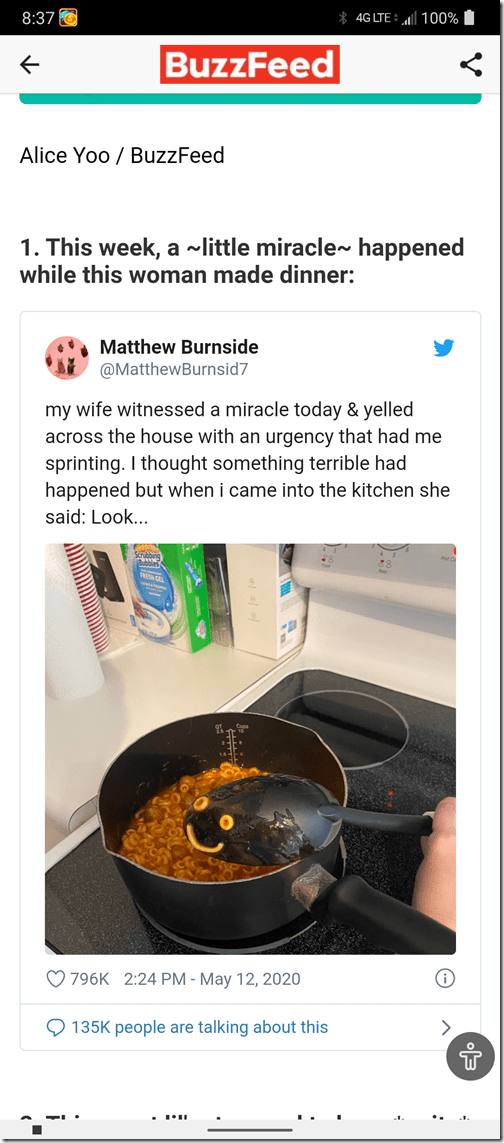This screenshot has height=1143, width=504.
Task: Tap the tweet timestamp May 12, 2020
Action: tap(212, 978)
